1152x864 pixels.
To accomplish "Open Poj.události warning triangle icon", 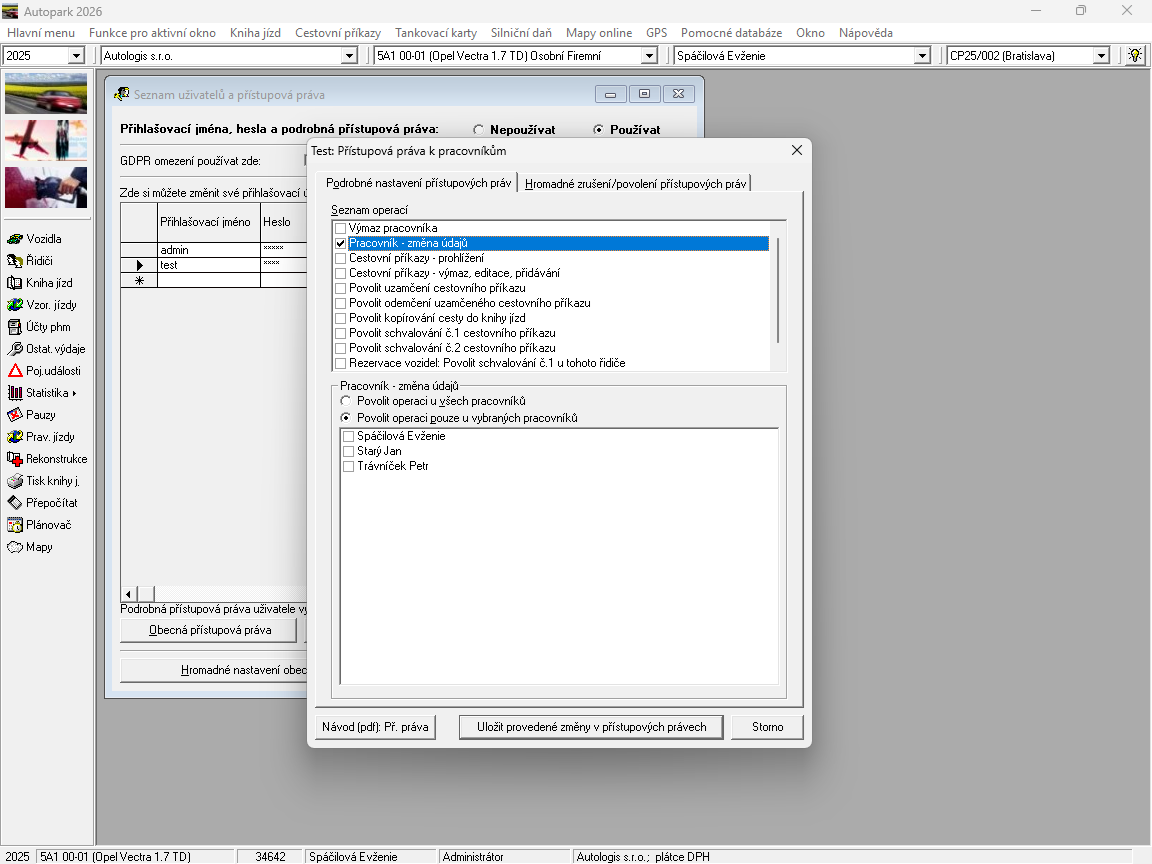I will [x=15, y=371].
